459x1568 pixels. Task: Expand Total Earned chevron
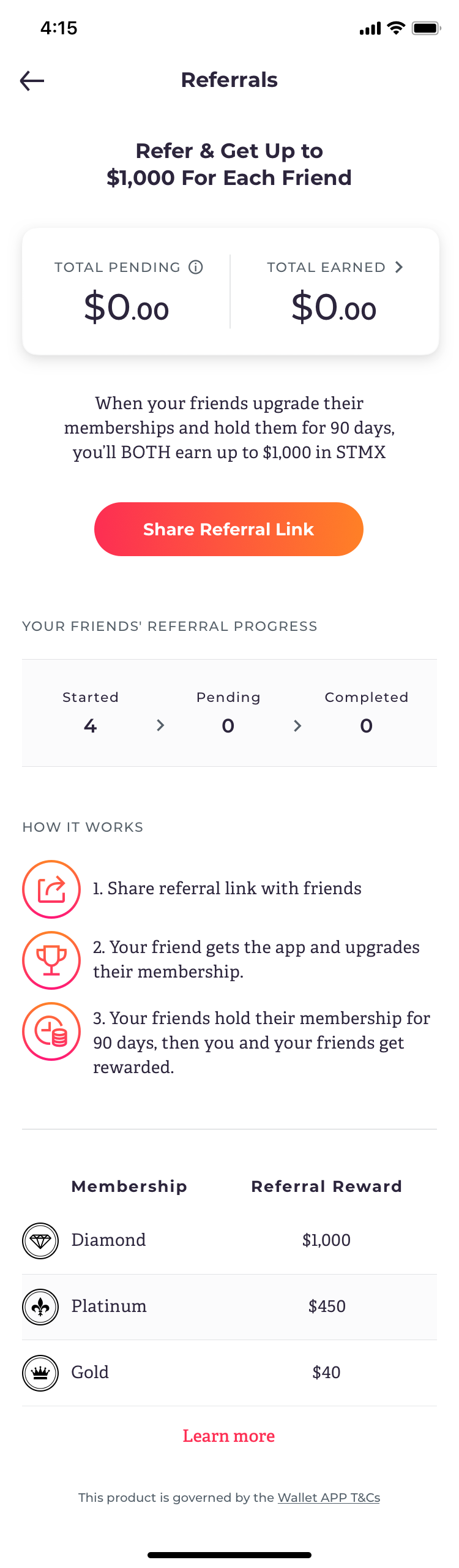click(399, 267)
